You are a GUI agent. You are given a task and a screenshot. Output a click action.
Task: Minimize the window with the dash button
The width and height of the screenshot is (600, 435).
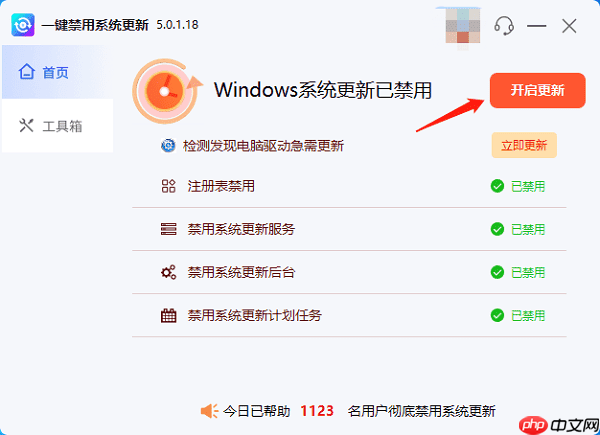tap(536, 26)
